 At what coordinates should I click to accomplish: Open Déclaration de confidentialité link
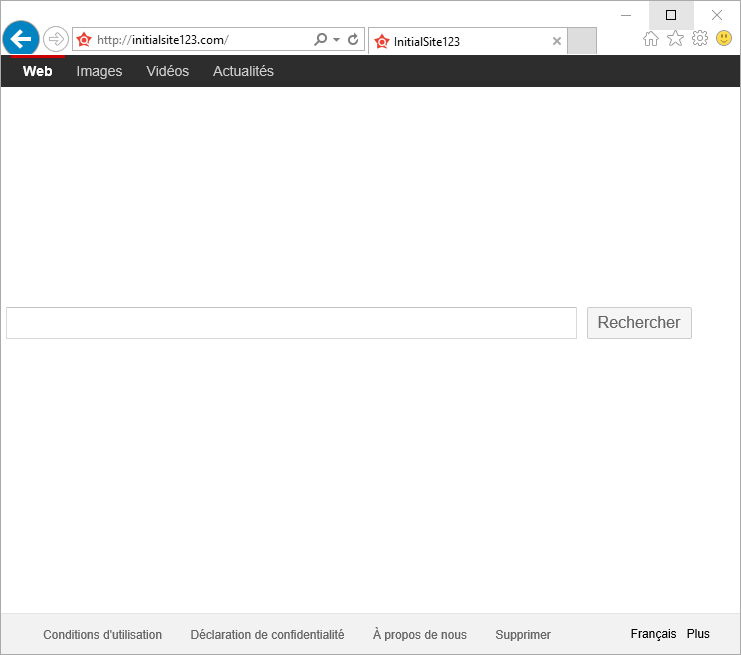pos(267,635)
